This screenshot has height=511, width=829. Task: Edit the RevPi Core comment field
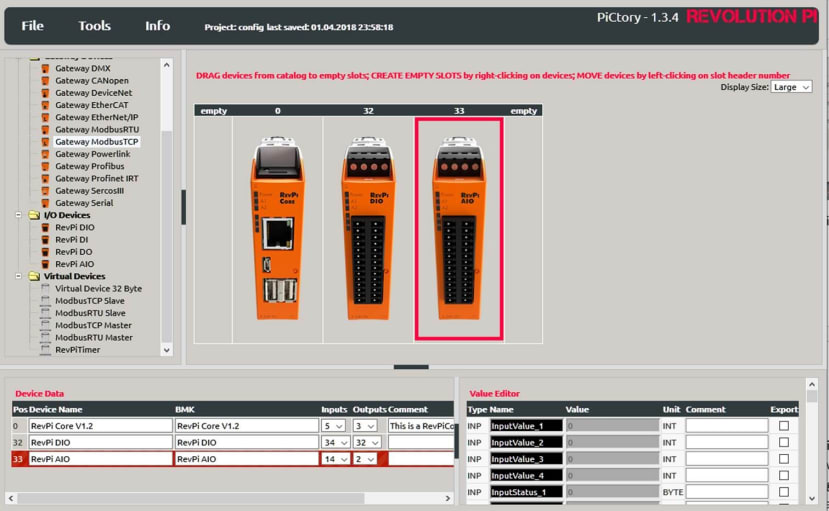[x=421, y=426]
